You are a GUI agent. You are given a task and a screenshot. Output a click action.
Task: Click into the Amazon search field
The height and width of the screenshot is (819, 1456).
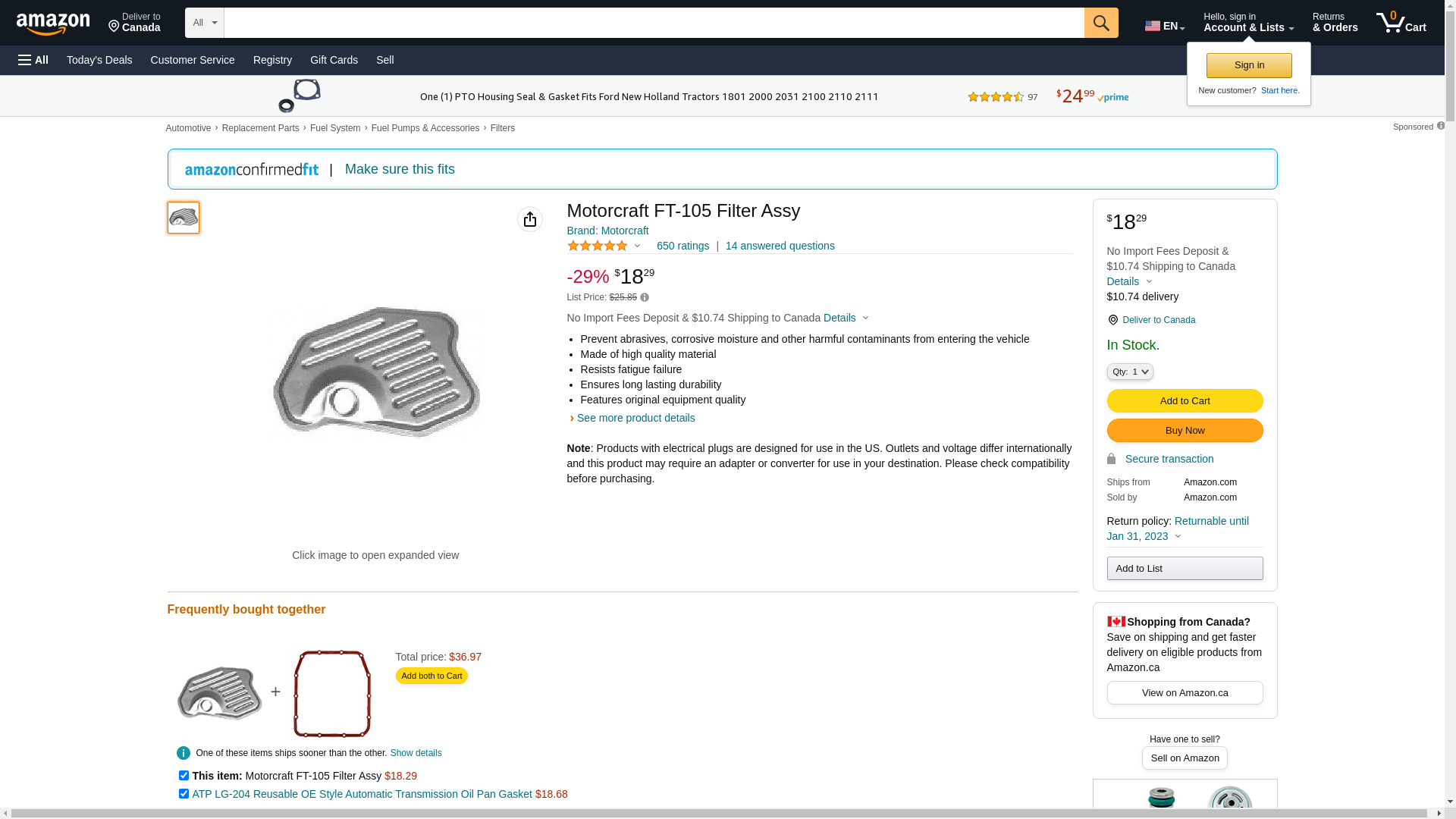[x=654, y=23]
